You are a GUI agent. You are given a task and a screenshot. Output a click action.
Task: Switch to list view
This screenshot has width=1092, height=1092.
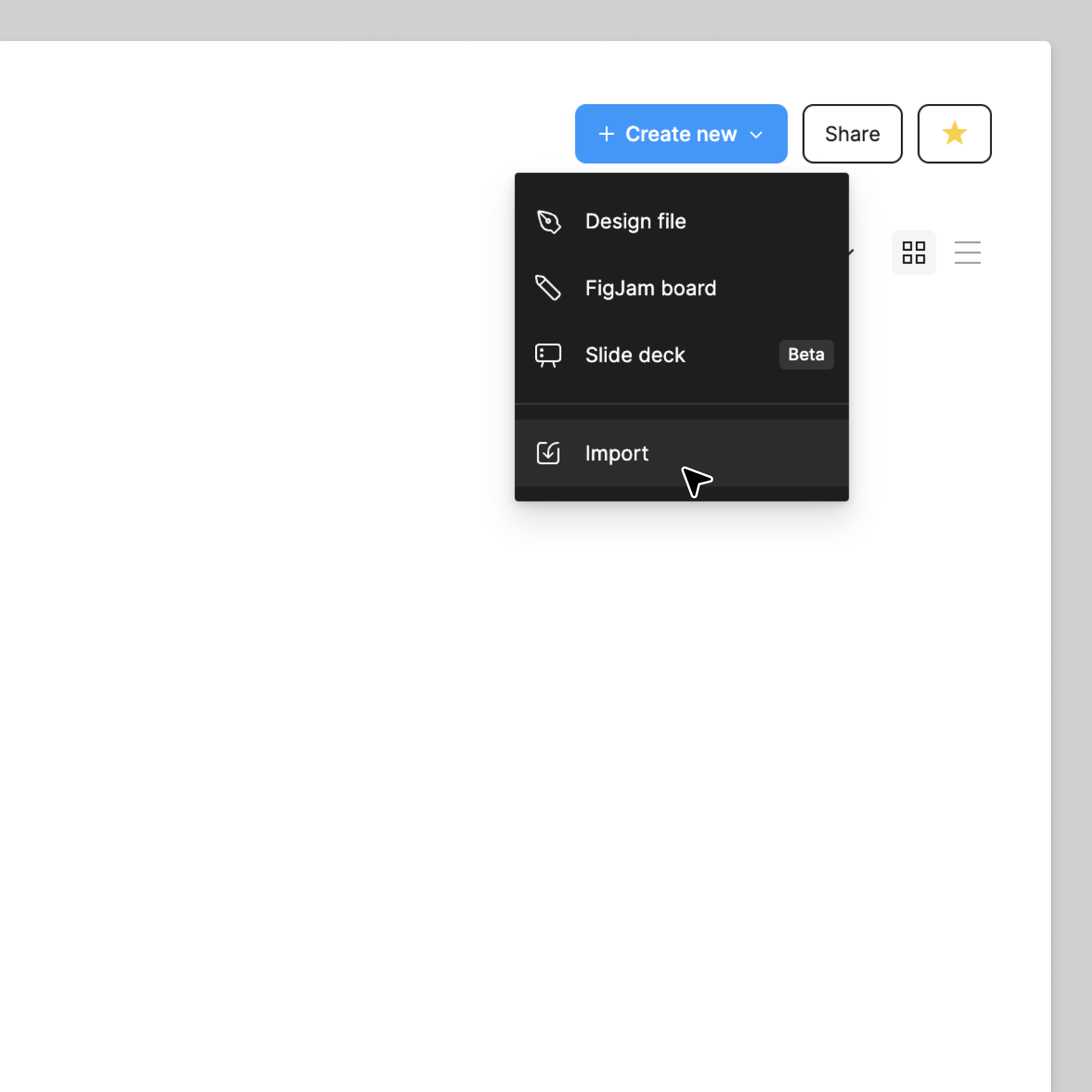967,253
